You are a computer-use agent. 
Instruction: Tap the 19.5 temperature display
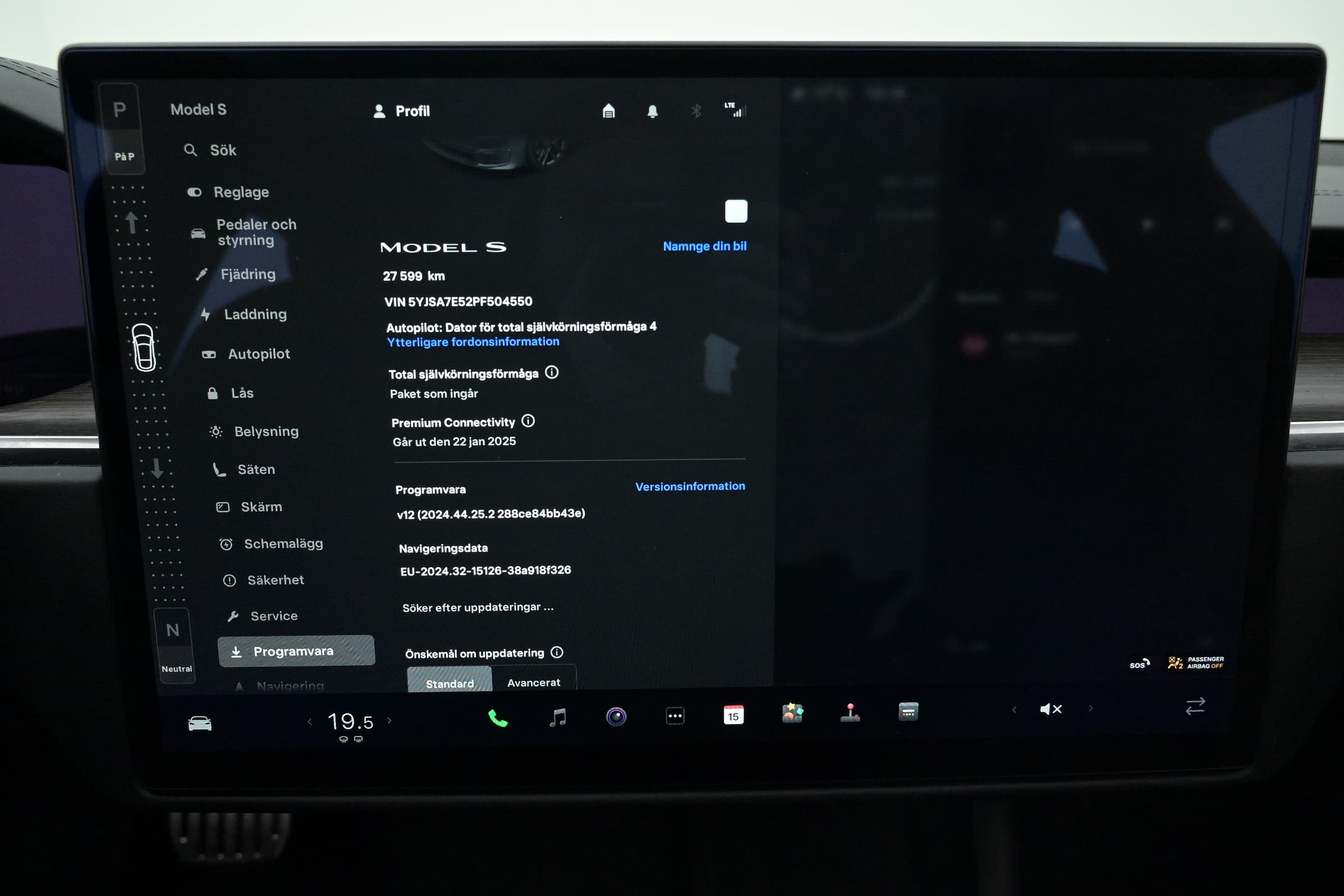coord(351,722)
